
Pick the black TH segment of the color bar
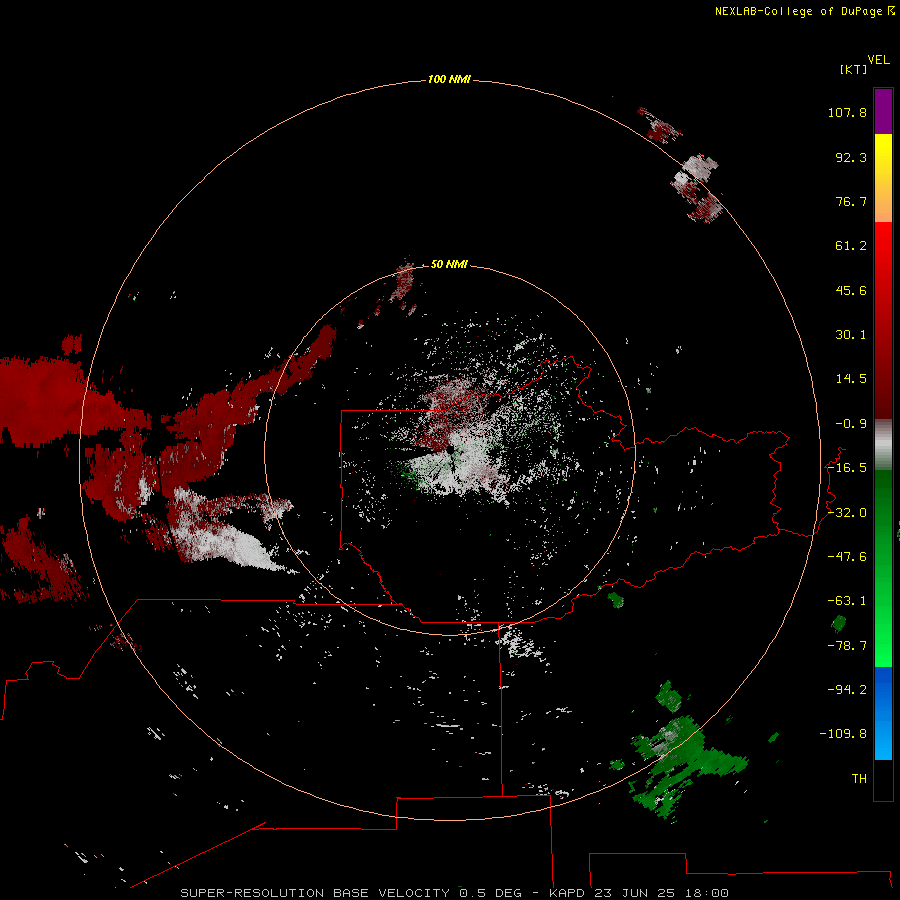(883, 779)
